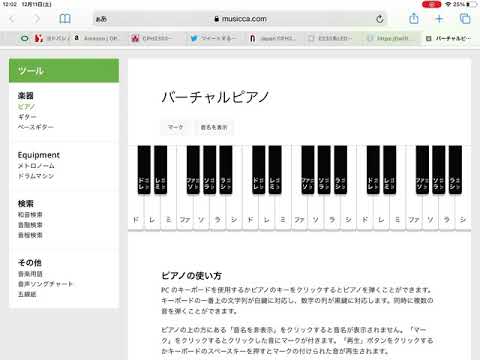Open the ベースギター instrument link

[35, 127]
